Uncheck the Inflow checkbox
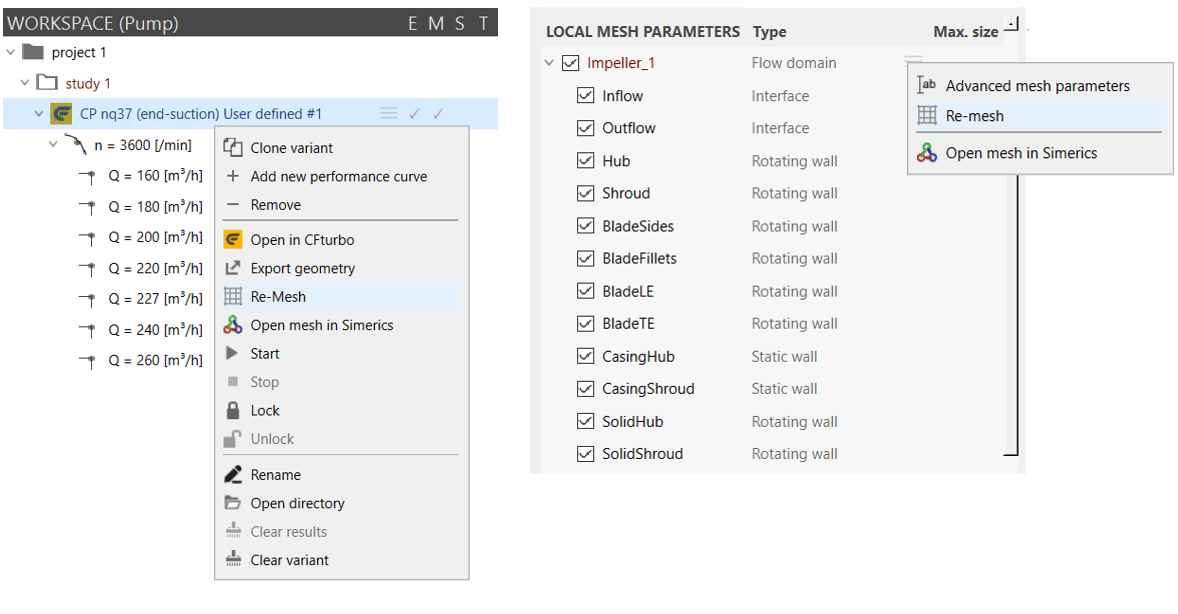The height and width of the screenshot is (614, 1178). pos(585,95)
